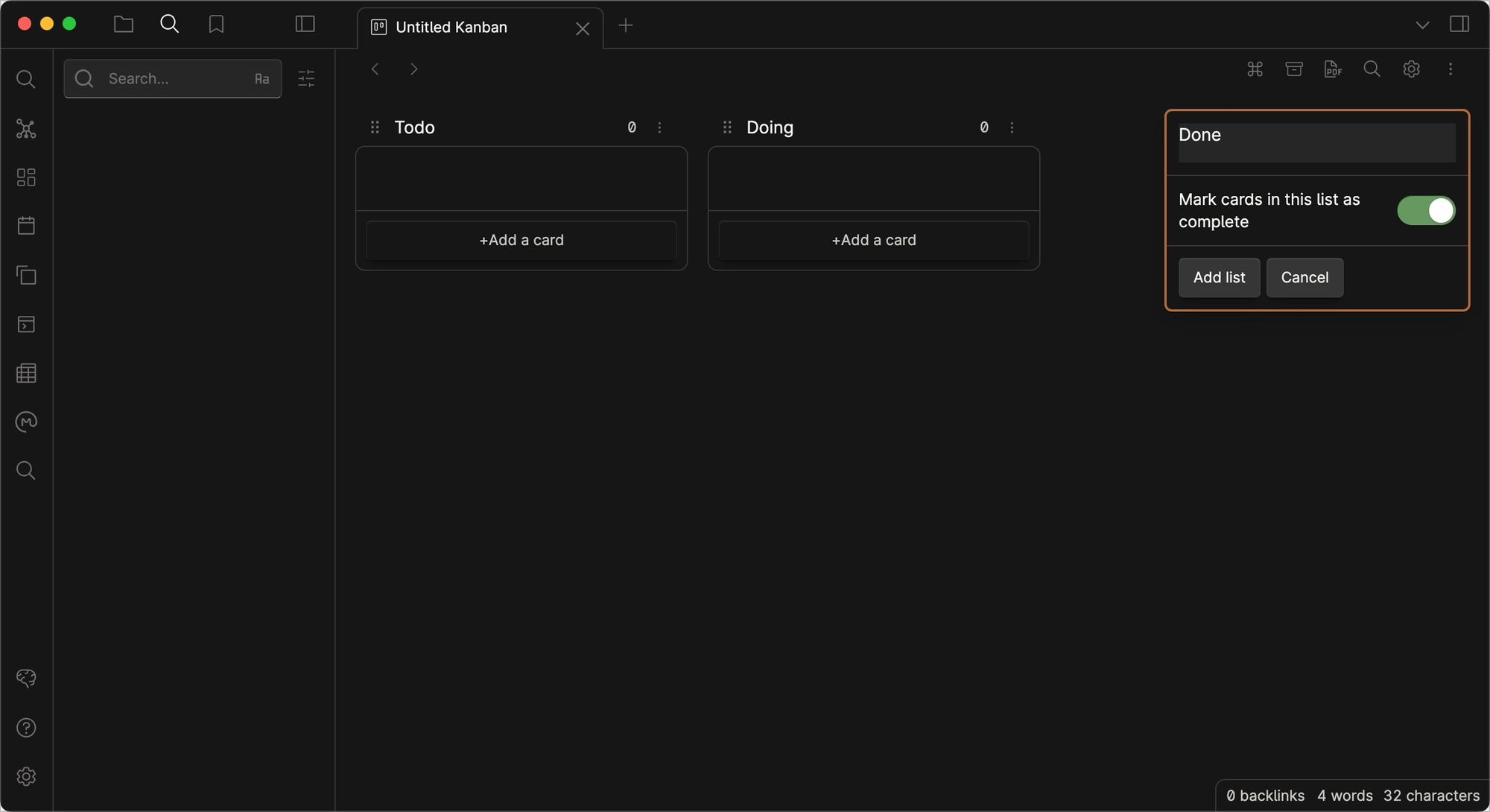
Task: Select the Todo tab label in kanban
Action: point(414,127)
